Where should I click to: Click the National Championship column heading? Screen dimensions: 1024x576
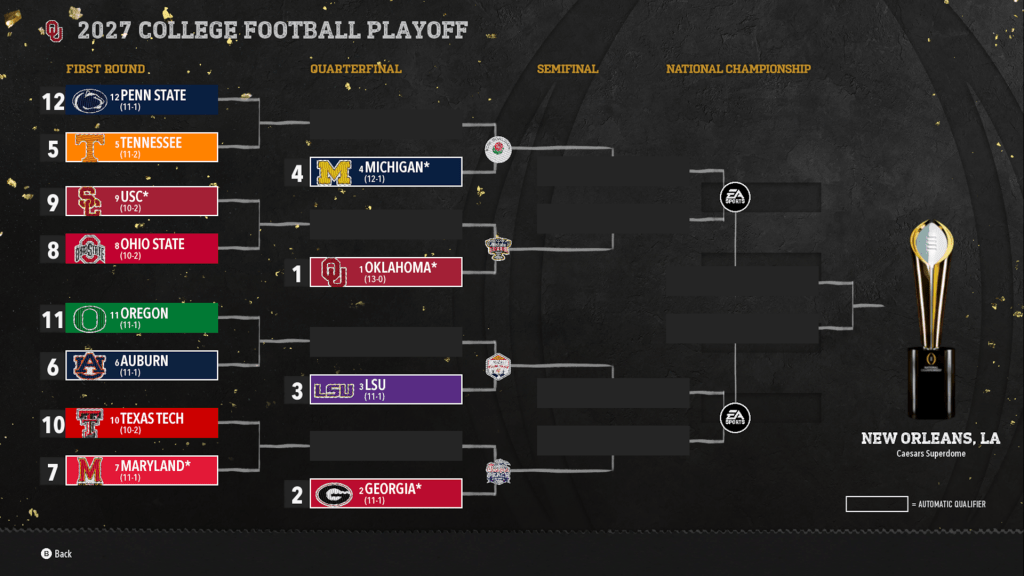point(738,69)
